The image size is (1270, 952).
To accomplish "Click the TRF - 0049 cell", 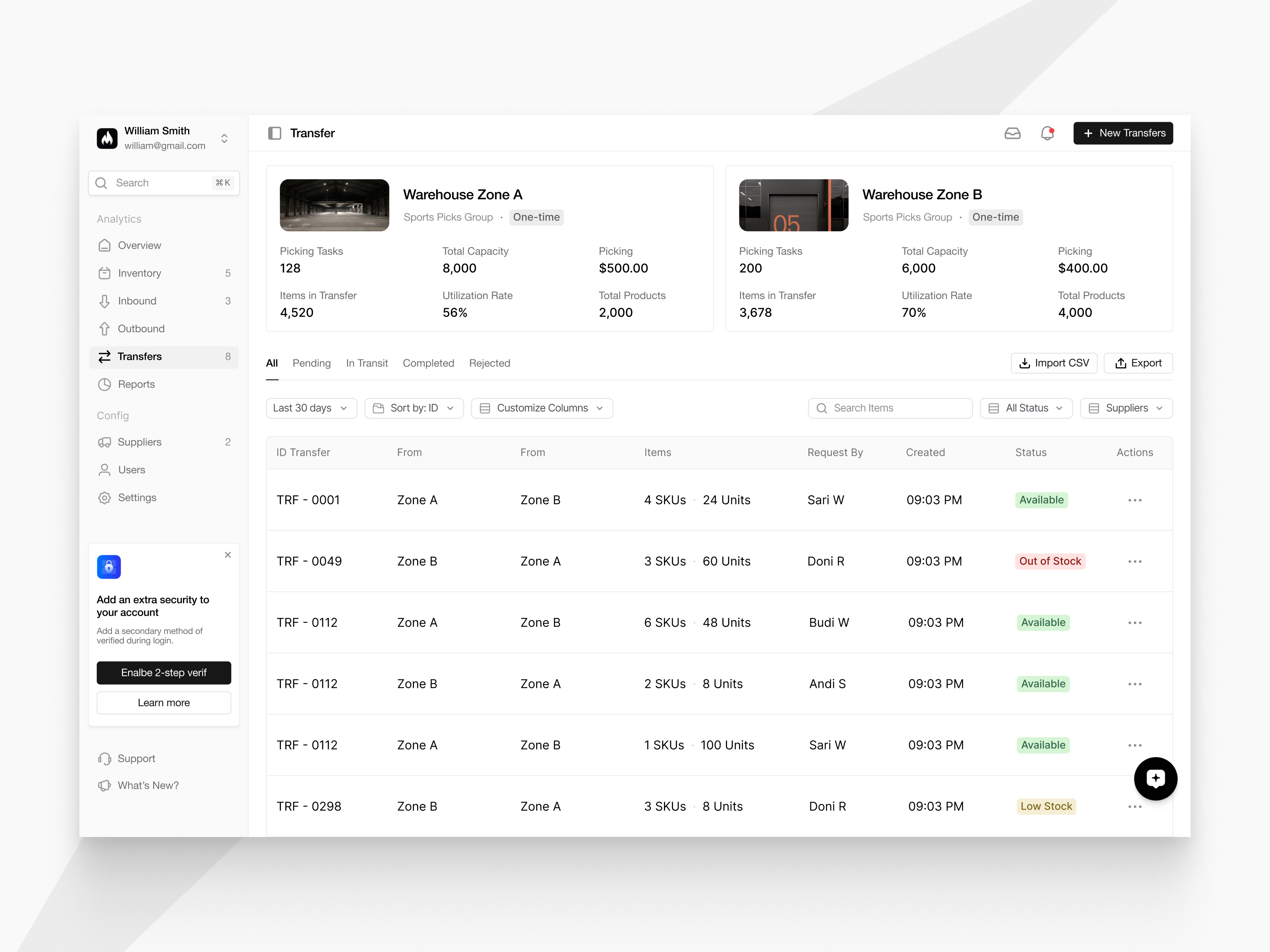I will coord(309,561).
